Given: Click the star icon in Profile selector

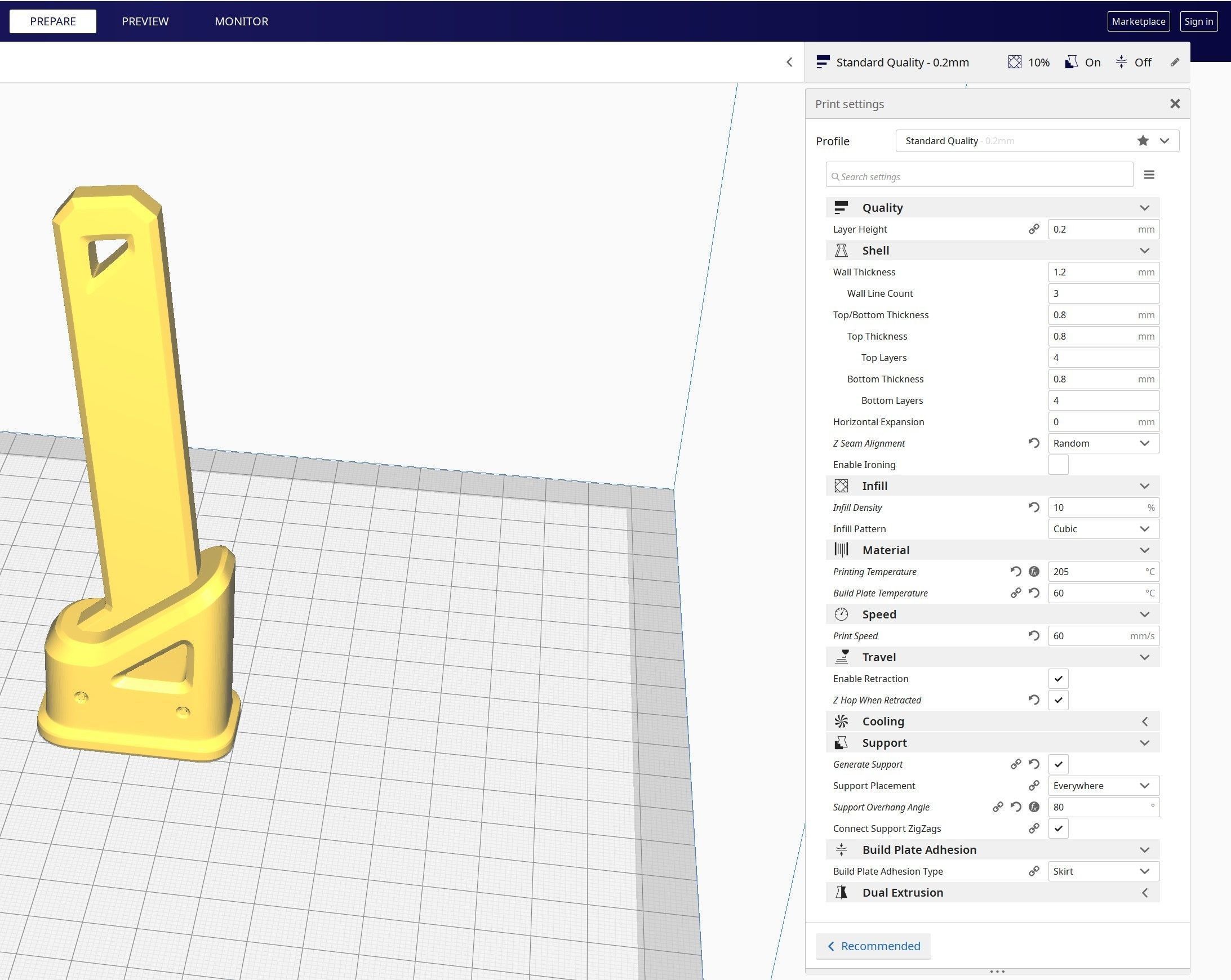Looking at the screenshot, I should 1143,140.
